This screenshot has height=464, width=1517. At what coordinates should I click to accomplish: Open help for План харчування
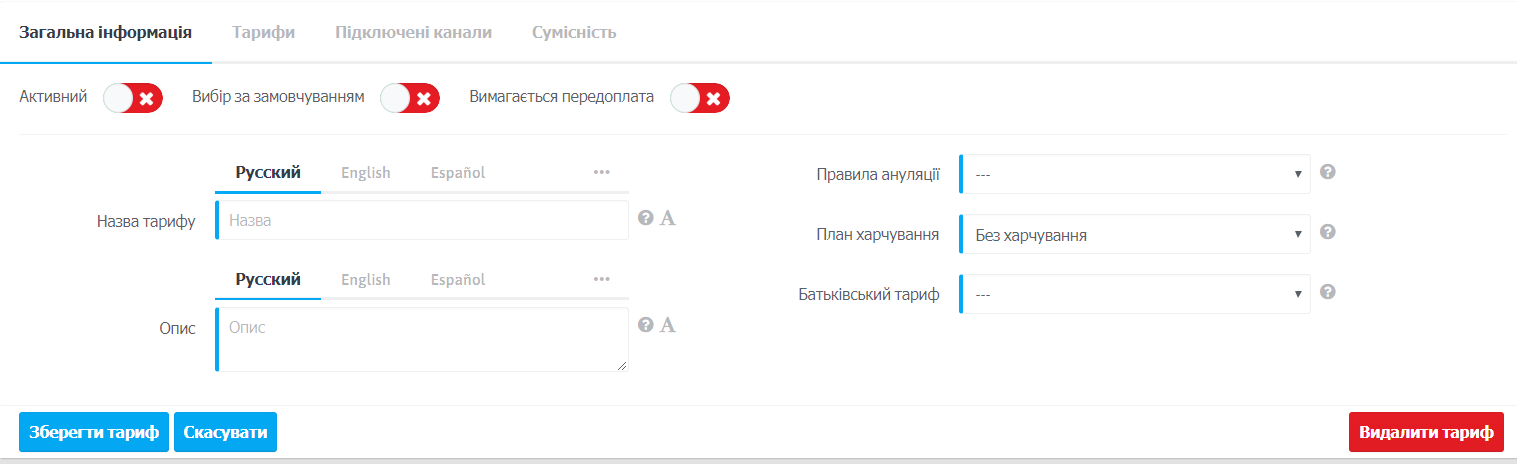[1328, 232]
